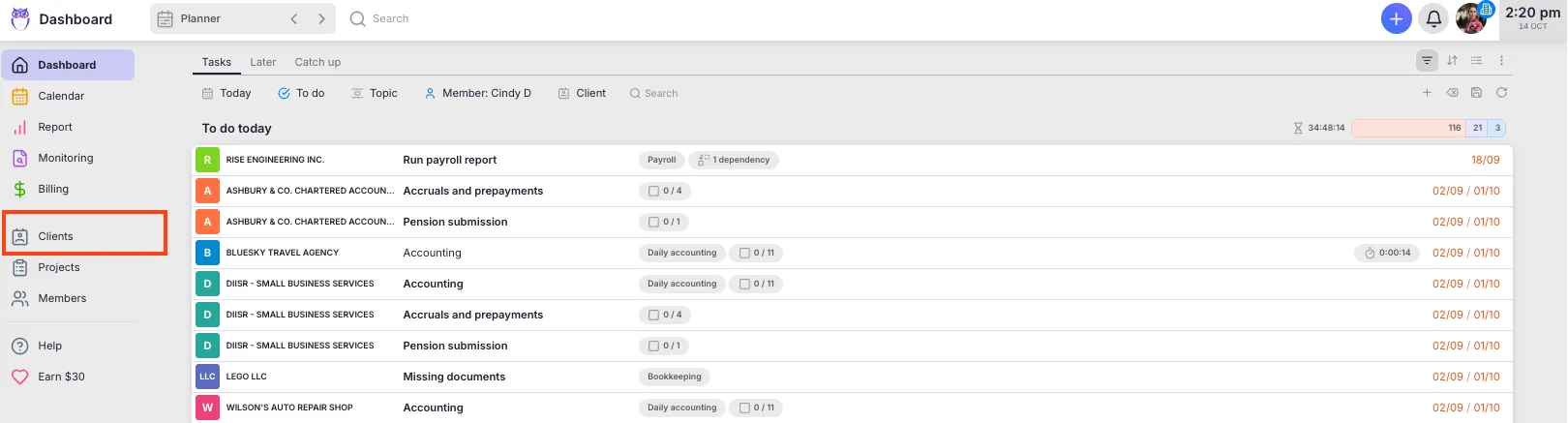Toggle the filter icon above tasks

[x=1427, y=61]
